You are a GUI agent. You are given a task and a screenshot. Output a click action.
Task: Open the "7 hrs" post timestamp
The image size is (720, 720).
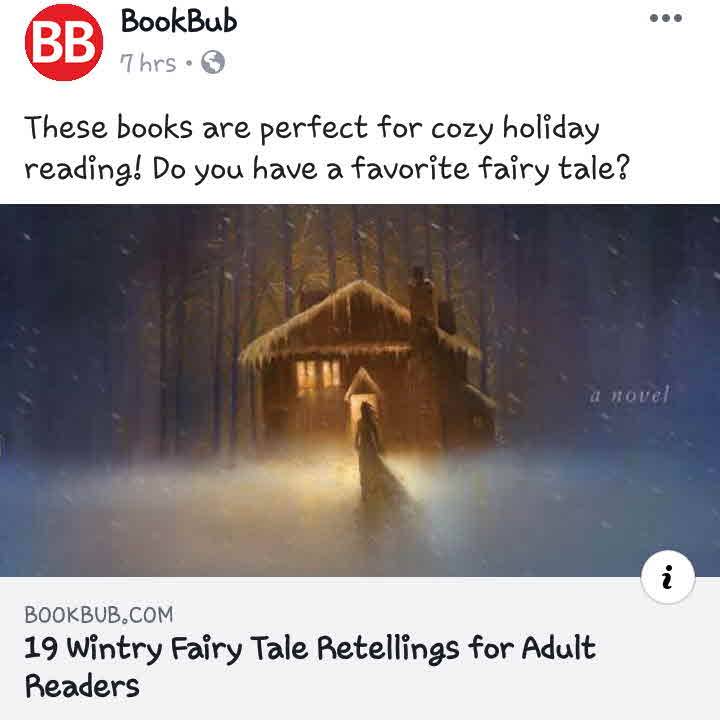[x=148, y=63]
